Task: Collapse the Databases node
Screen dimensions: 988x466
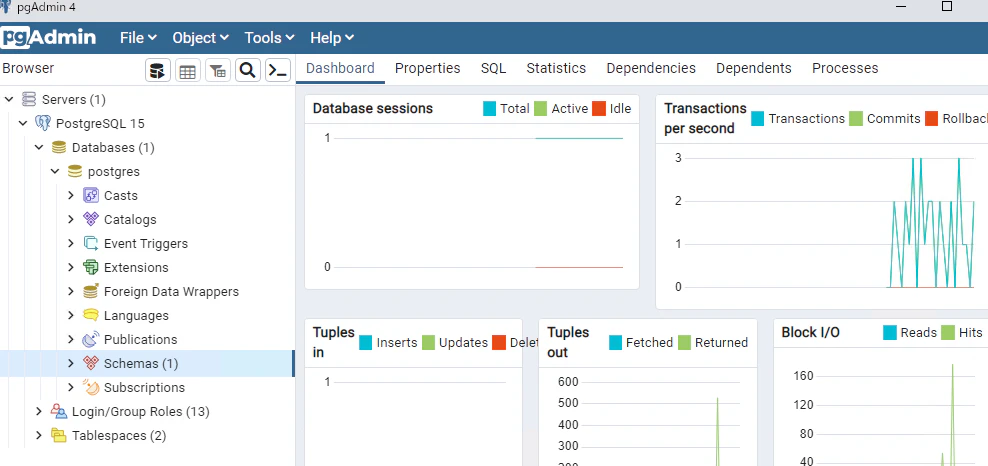Action: [39, 147]
